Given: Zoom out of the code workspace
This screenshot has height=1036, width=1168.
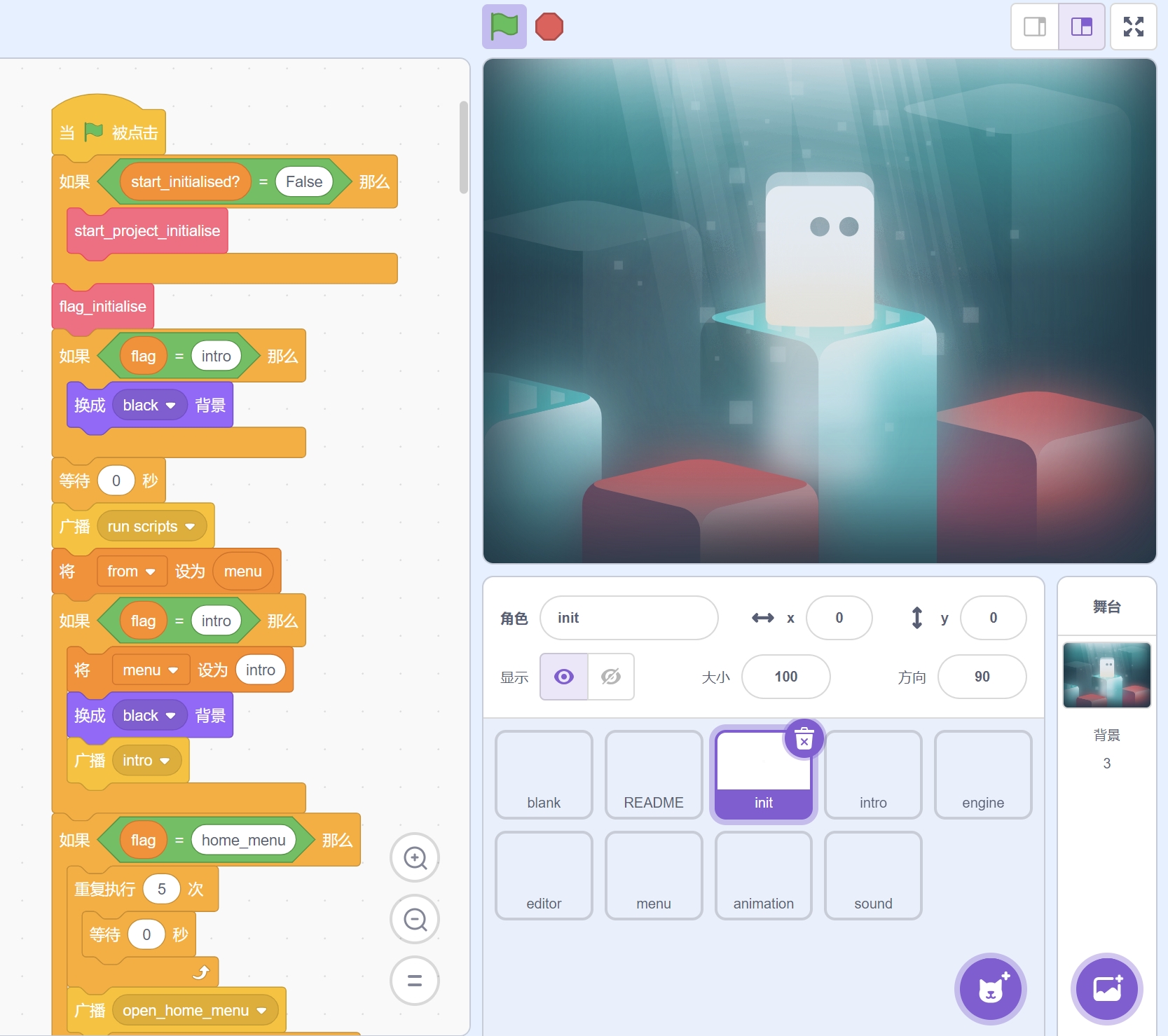Looking at the screenshot, I should [415, 919].
